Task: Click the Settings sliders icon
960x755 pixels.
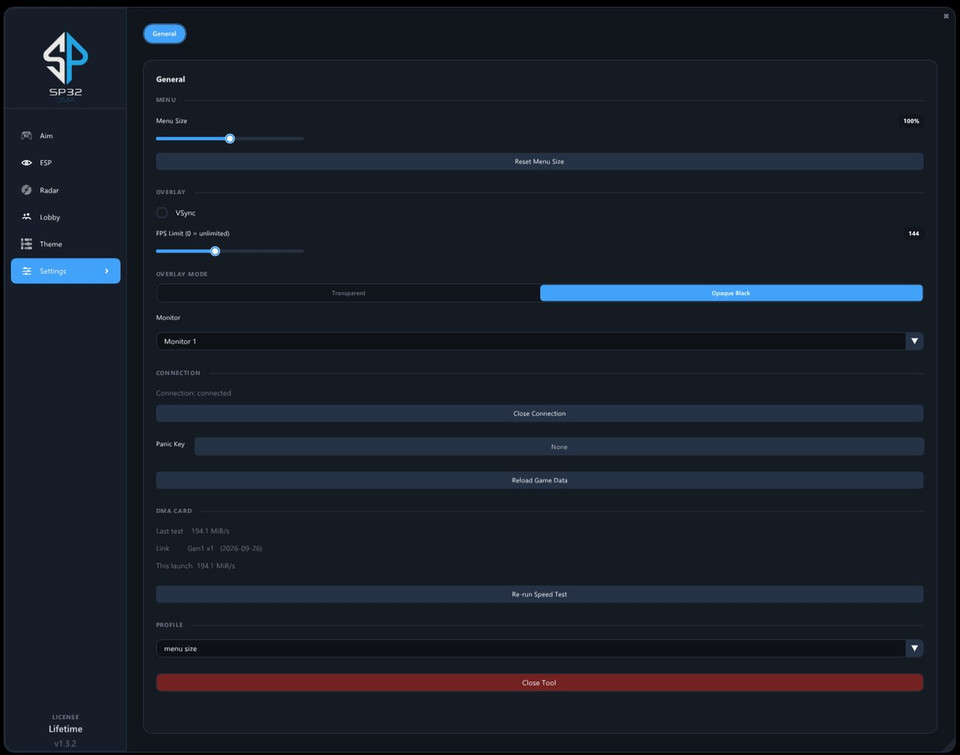Action: (27, 271)
